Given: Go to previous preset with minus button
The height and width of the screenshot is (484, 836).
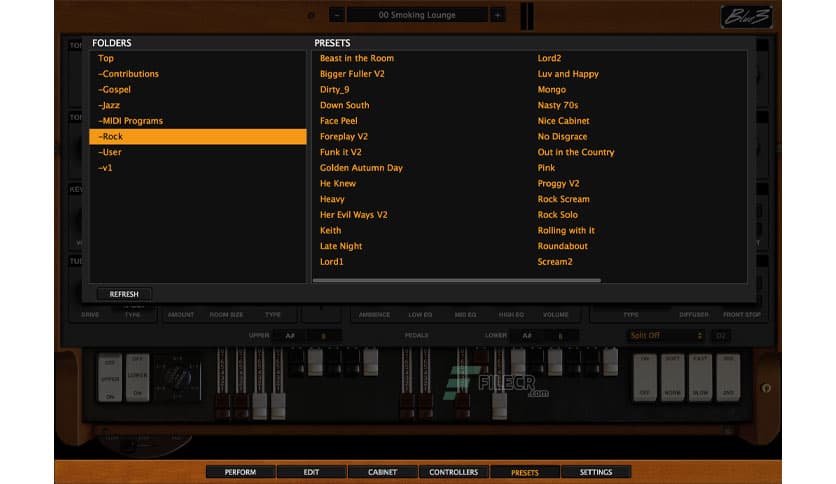Looking at the screenshot, I should pyautogui.click(x=336, y=15).
